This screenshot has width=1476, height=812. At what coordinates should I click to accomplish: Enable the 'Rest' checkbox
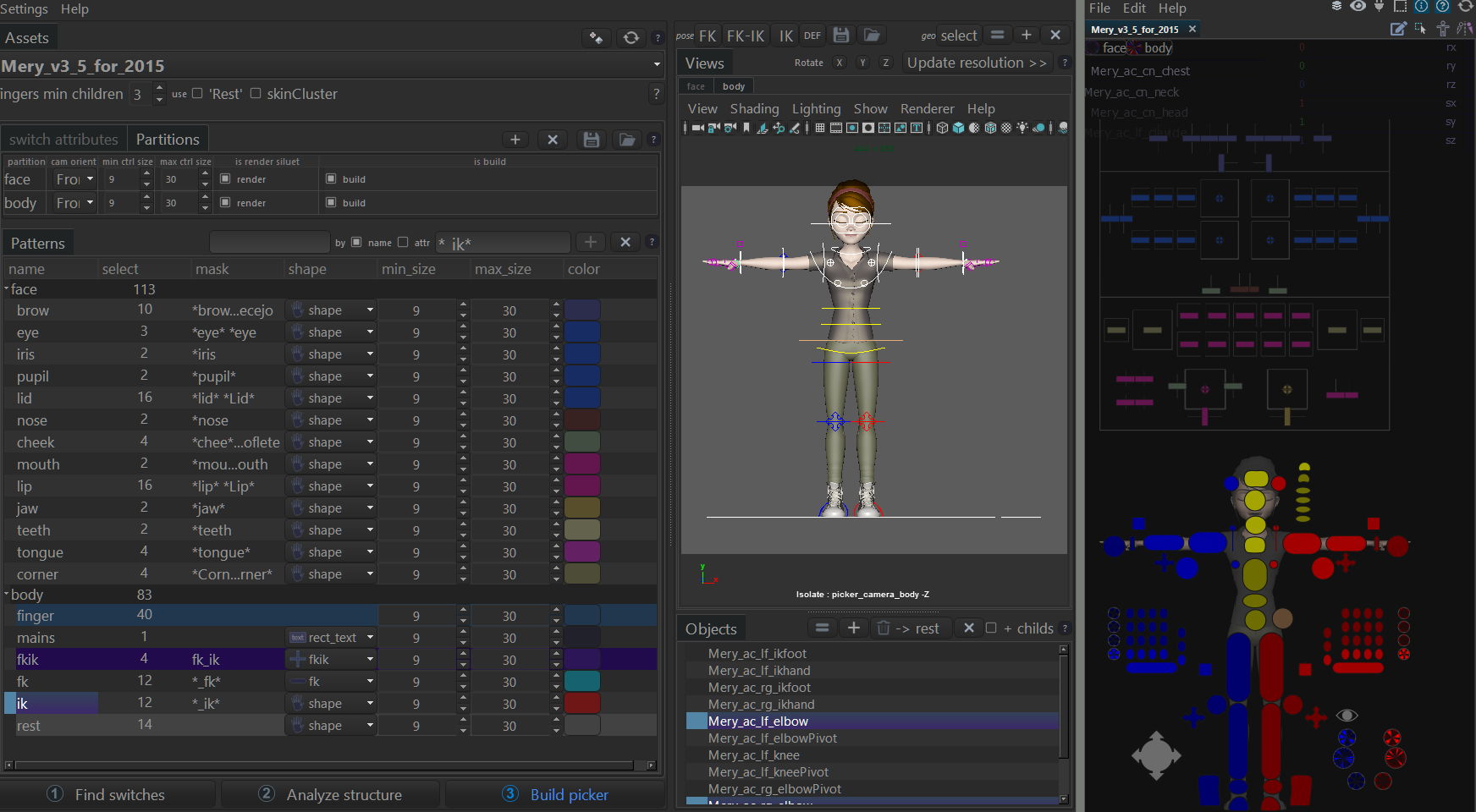(x=198, y=94)
